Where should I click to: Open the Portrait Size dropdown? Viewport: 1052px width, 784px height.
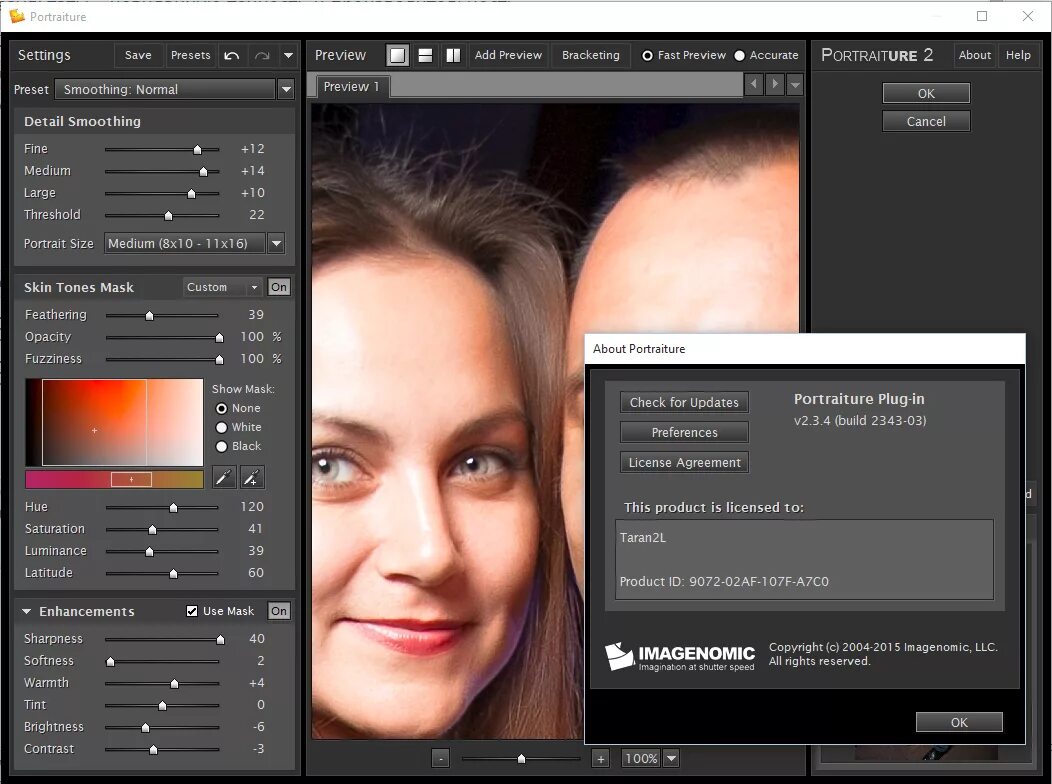pos(276,243)
